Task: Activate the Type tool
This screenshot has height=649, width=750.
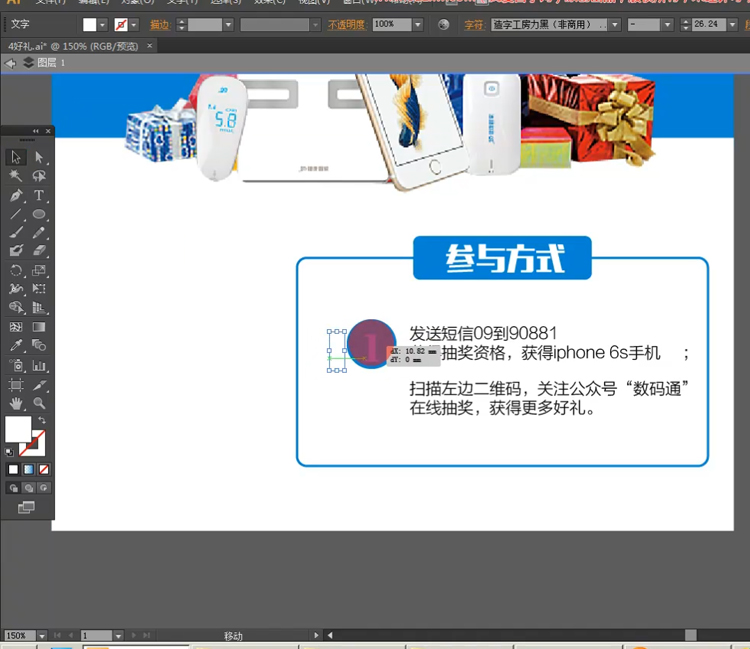Action: tap(40, 195)
